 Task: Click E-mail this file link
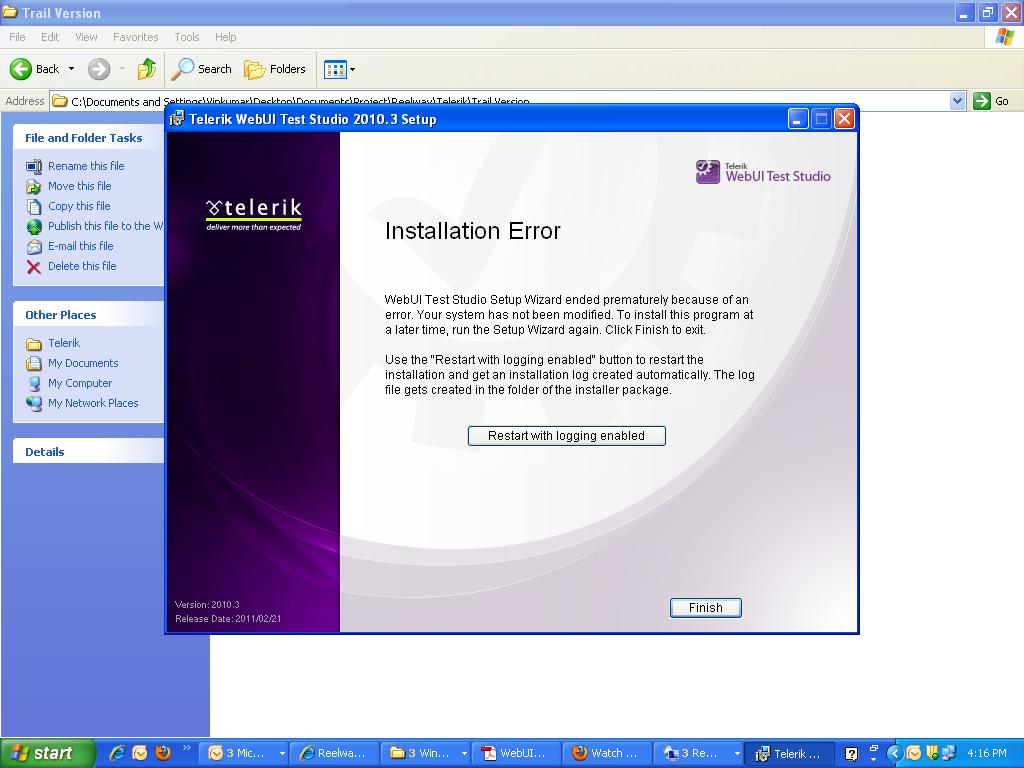[x=80, y=246]
